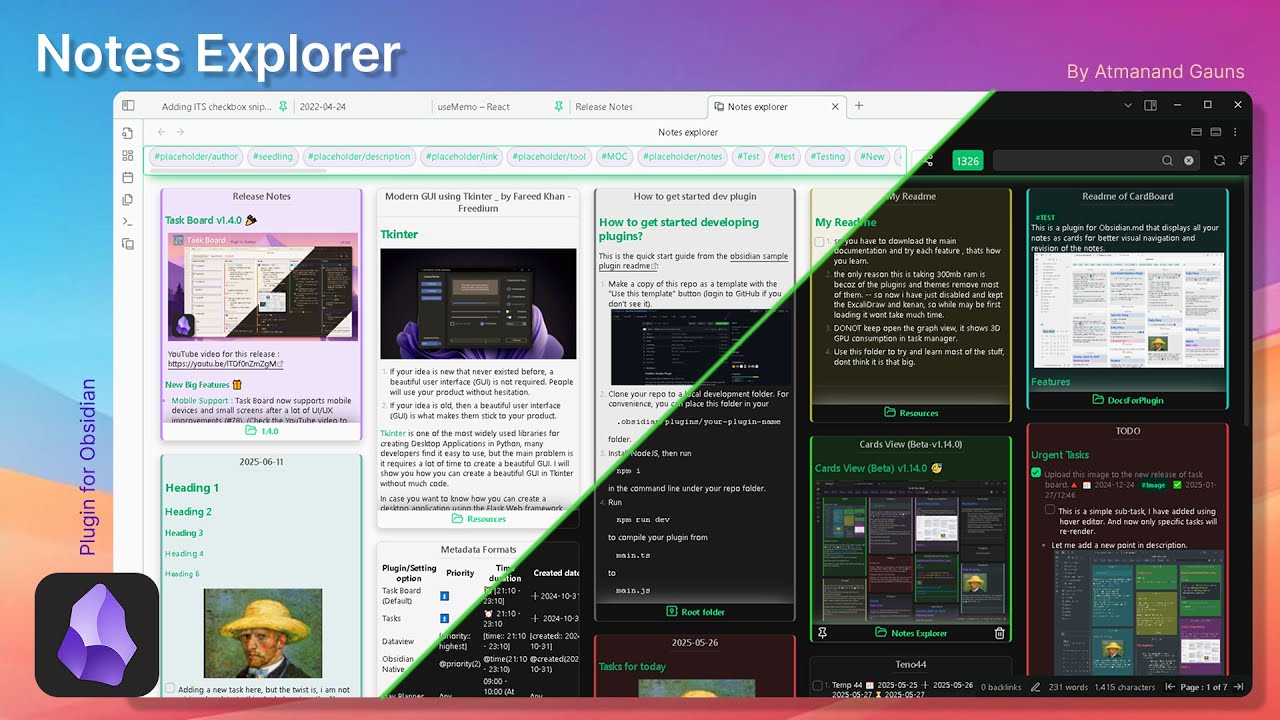Filter by #New tag

pos(873,157)
